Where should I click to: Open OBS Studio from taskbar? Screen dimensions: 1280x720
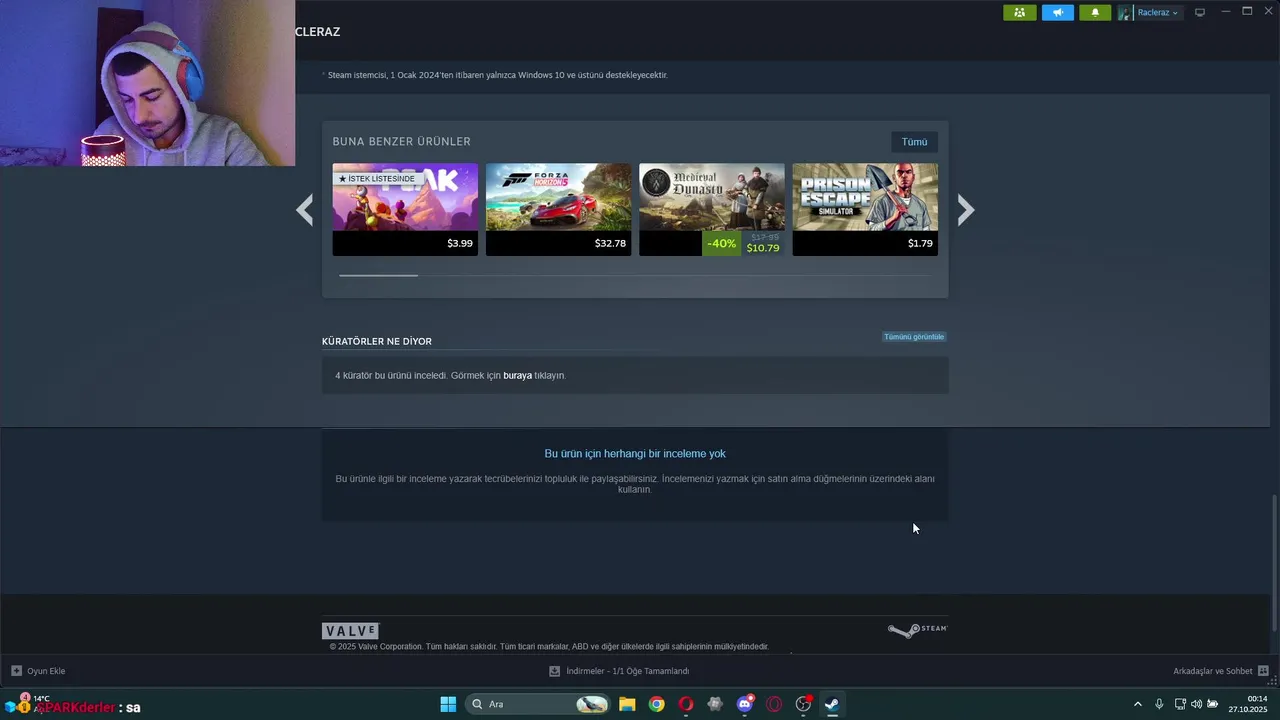[x=803, y=704]
